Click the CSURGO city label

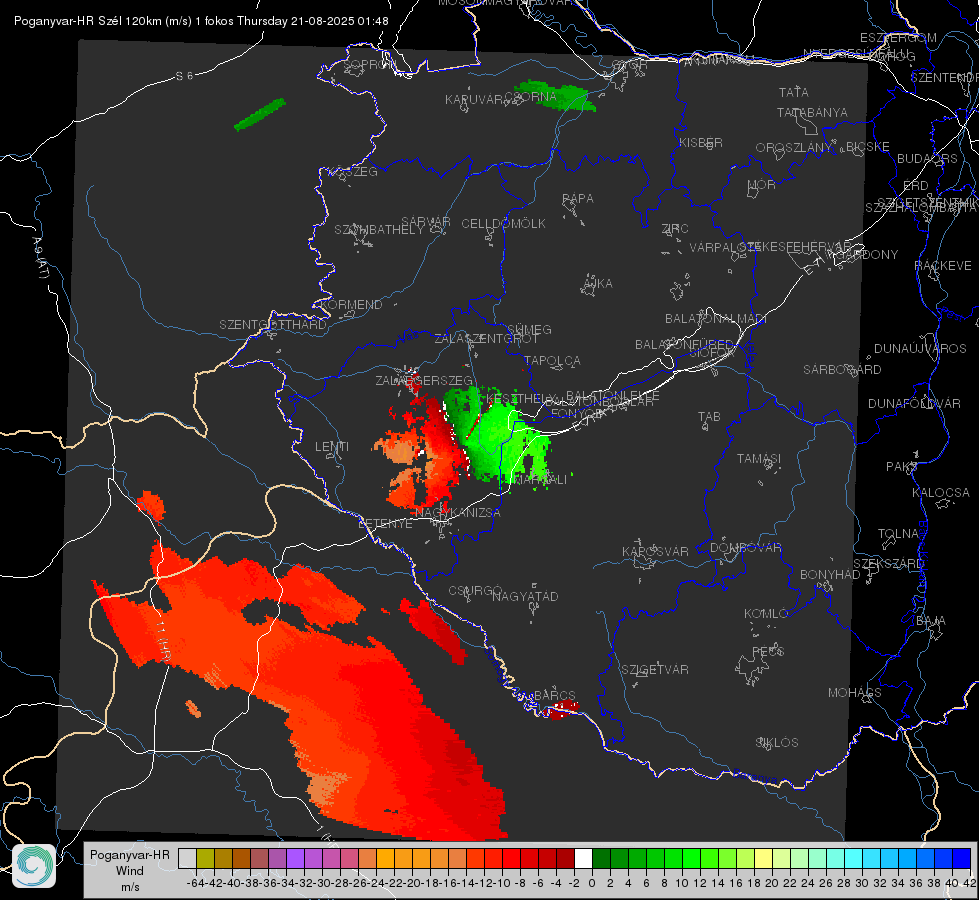(x=475, y=591)
